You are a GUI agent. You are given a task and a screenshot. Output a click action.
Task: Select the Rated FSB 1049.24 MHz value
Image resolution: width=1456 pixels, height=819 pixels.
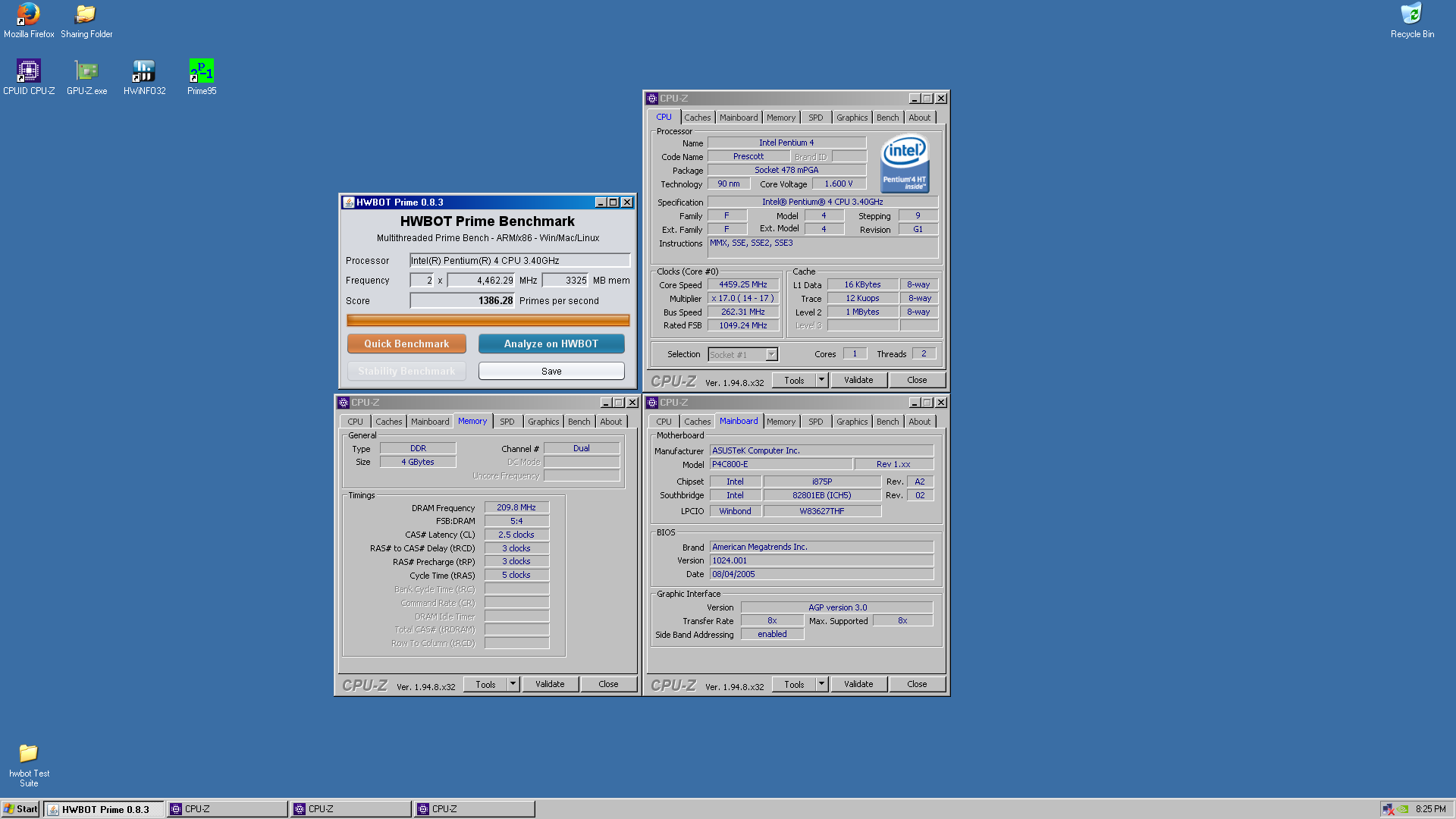point(743,325)
